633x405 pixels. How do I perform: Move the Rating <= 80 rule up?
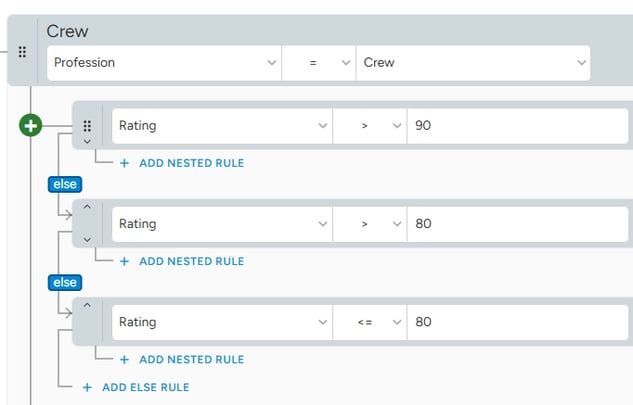click(87, 305)
